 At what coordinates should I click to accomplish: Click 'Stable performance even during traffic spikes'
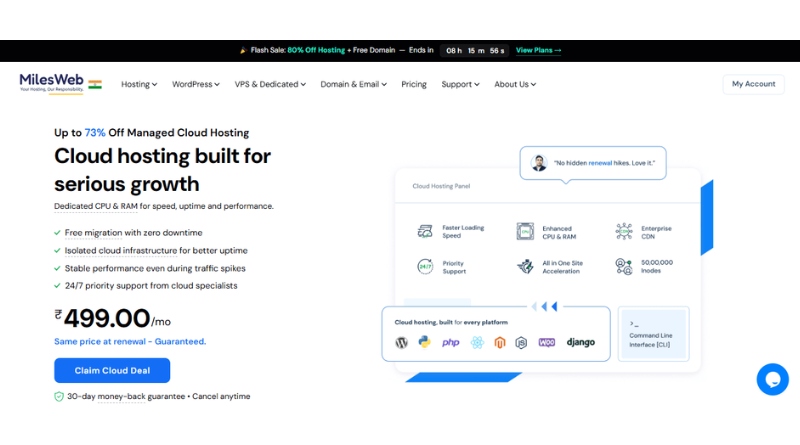pyautogui.click(x=155, y=268)
